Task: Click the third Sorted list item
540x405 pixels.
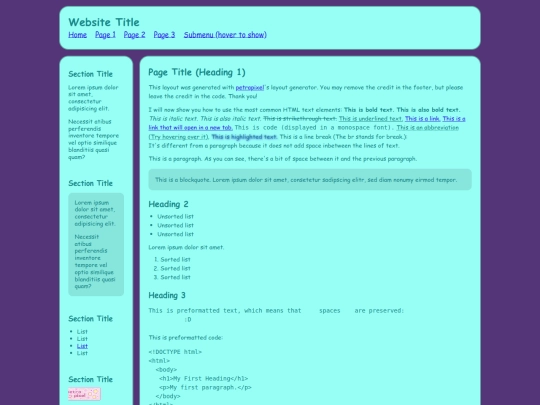Action: (x=175, y=277)
